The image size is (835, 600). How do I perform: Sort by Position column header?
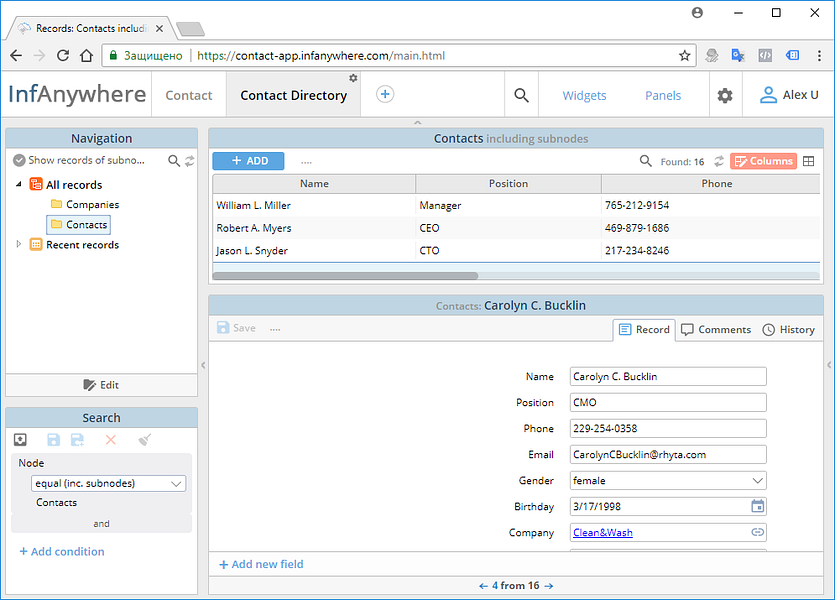click(x=508, y=184)
